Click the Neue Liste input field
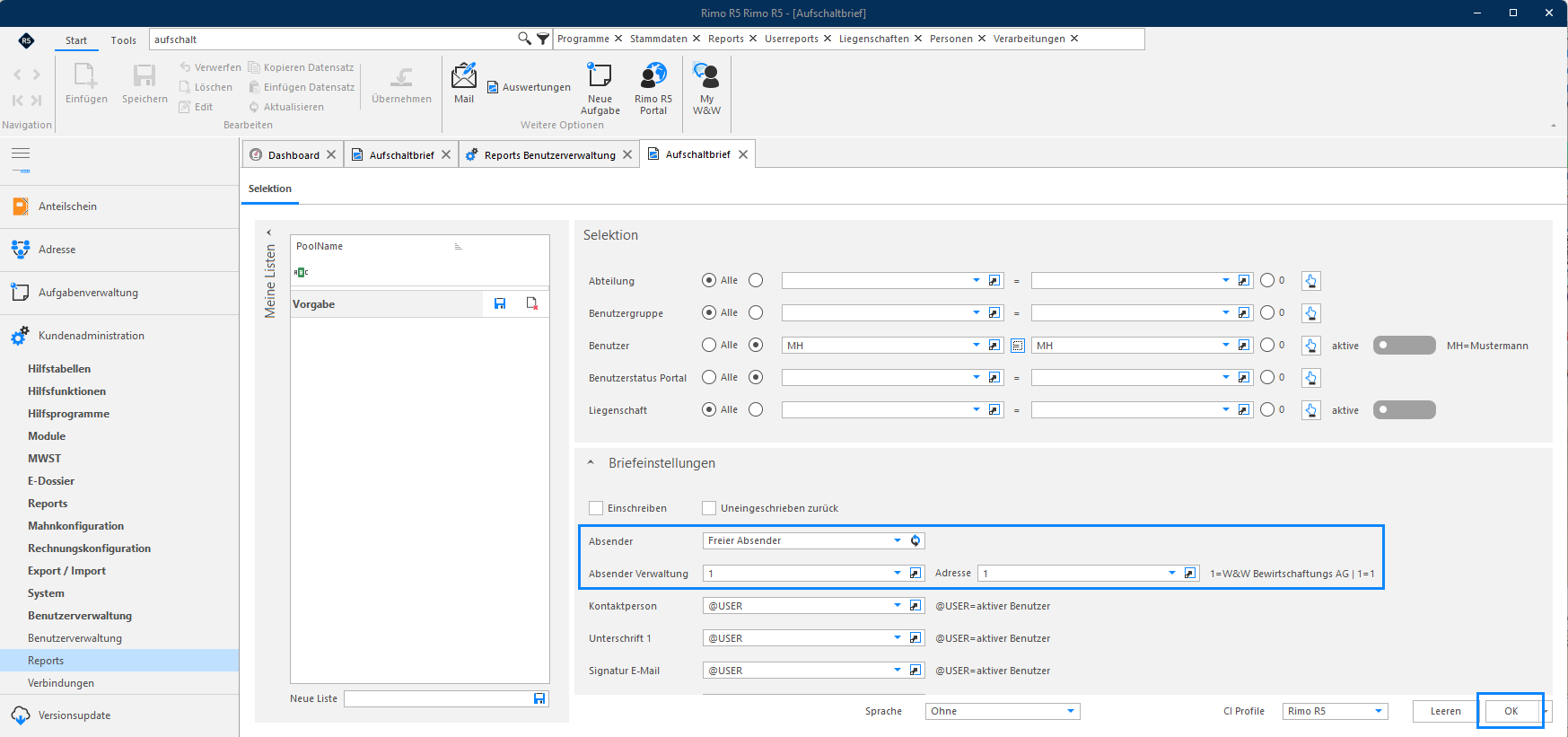Screen dimensions: 1568x737 (x=438, y=698)
